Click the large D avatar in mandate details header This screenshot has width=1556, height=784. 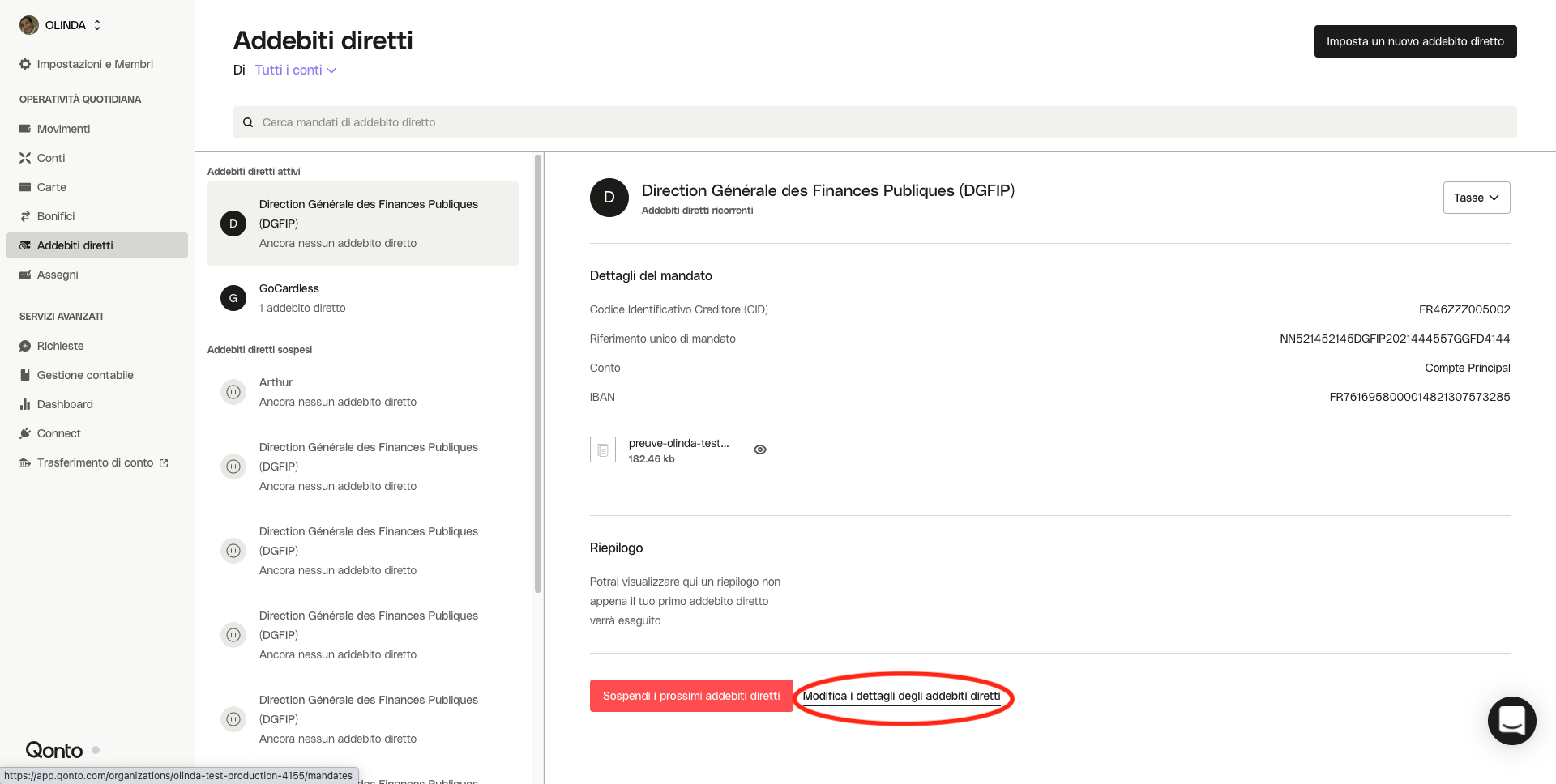click(x=609, y=198)
